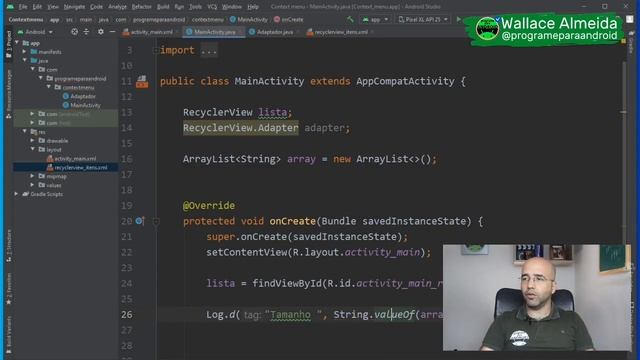Run the app with the green play icon
The height and width of the screenshot is (360, 640).
pyautogui.click(x=458, y=19)
